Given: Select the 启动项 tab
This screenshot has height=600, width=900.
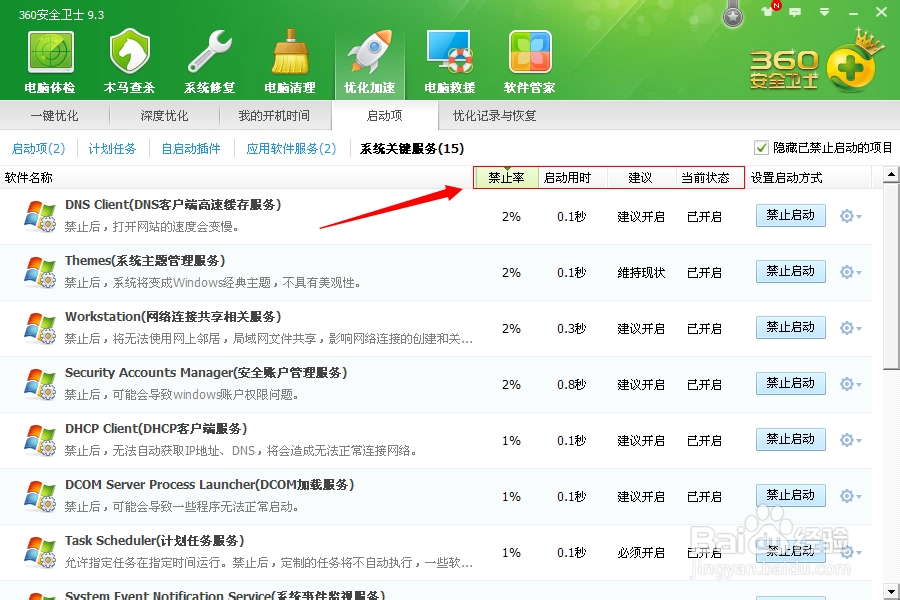Looking at the screenshot, I should 385,116.
